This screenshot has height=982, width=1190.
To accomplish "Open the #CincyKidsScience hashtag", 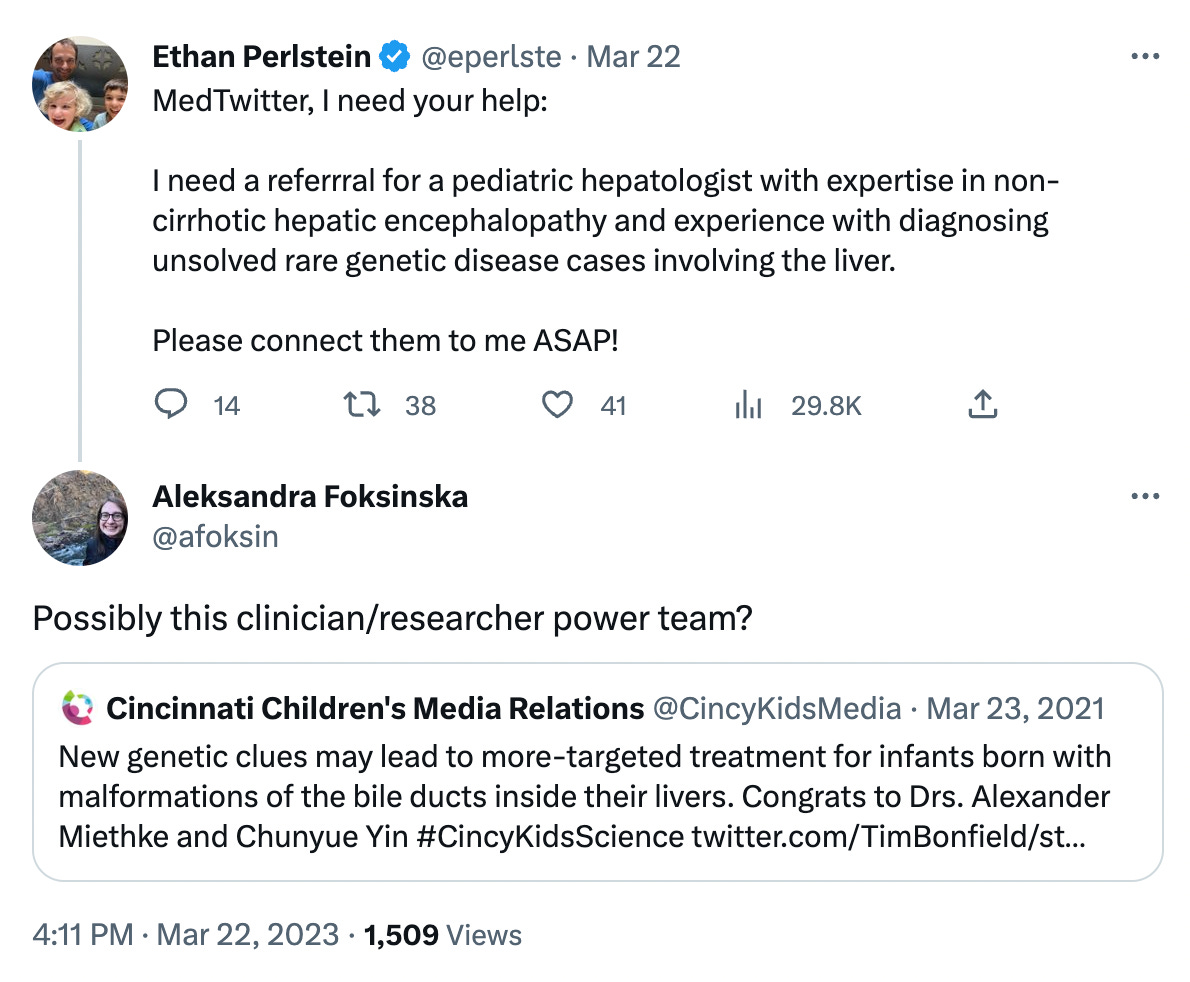I will click(550, 837).
